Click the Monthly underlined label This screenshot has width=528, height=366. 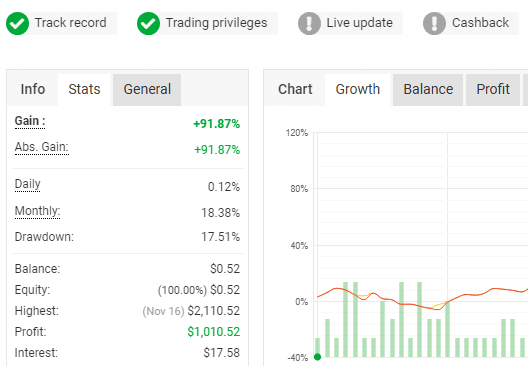(37, 211)
